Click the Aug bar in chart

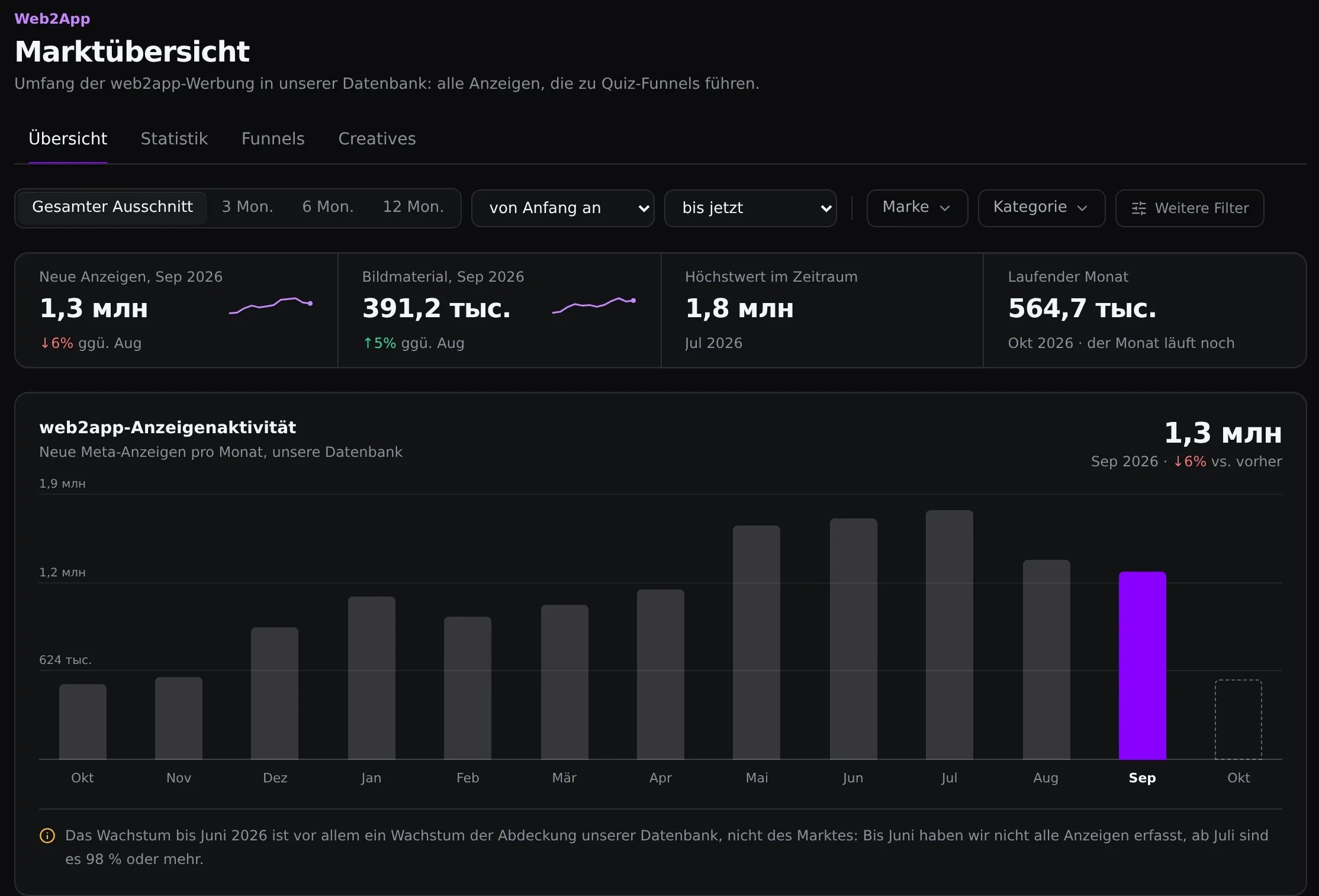(x=1047, y=659)
